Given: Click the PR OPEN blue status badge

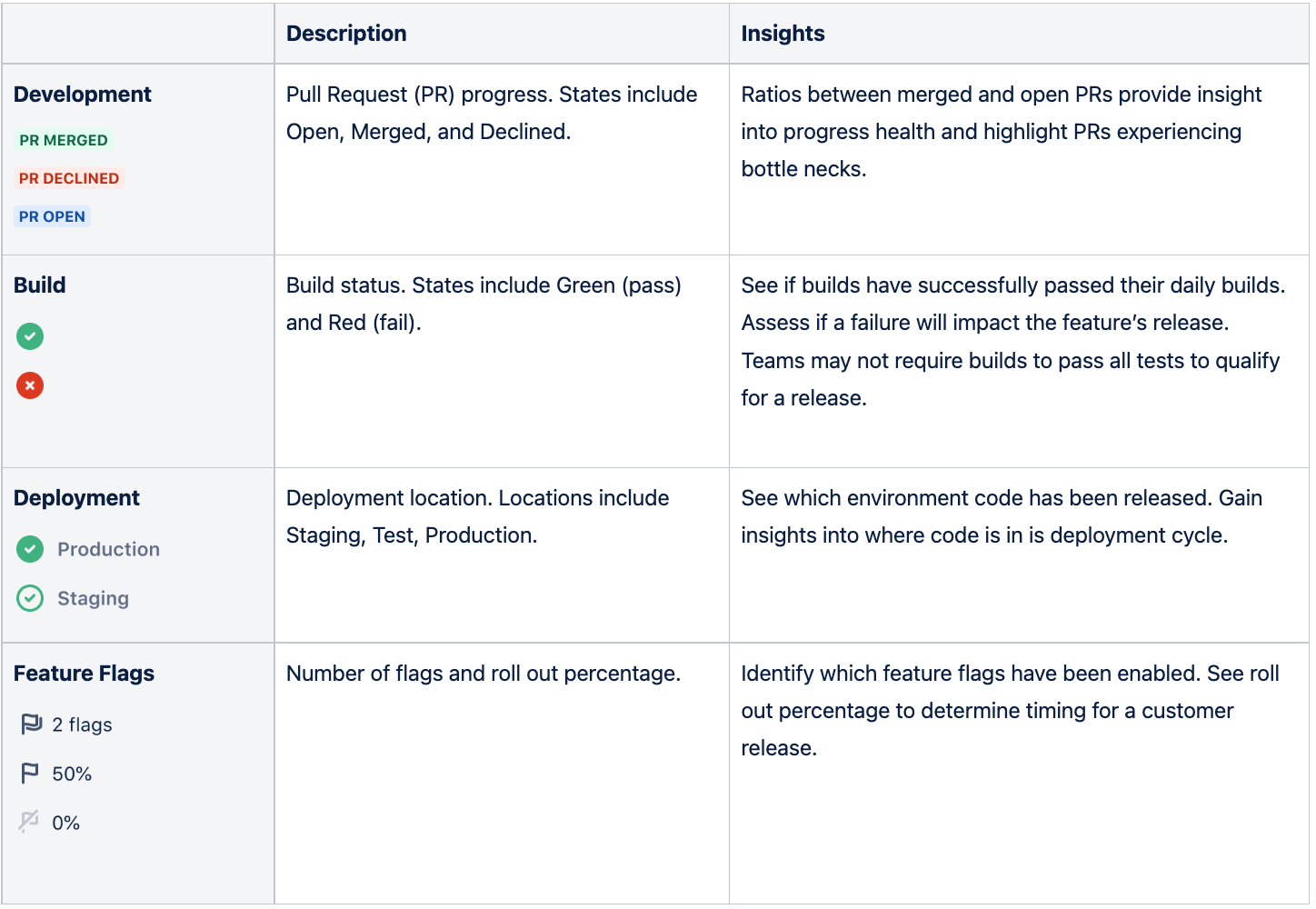Looking at the screenshot, I should click(53, 216).
